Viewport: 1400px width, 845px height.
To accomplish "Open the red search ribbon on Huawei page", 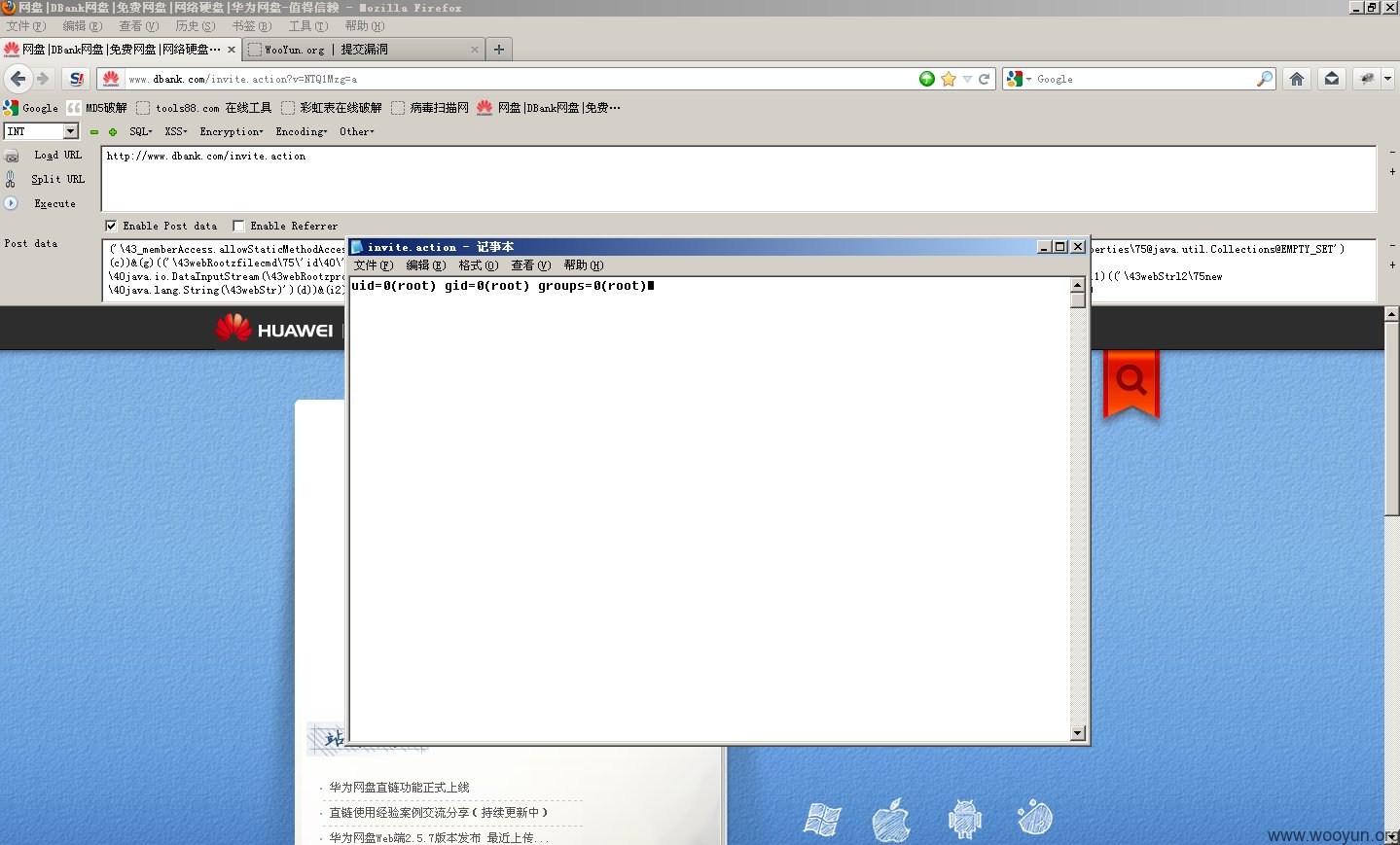I will pos(1131,382).
